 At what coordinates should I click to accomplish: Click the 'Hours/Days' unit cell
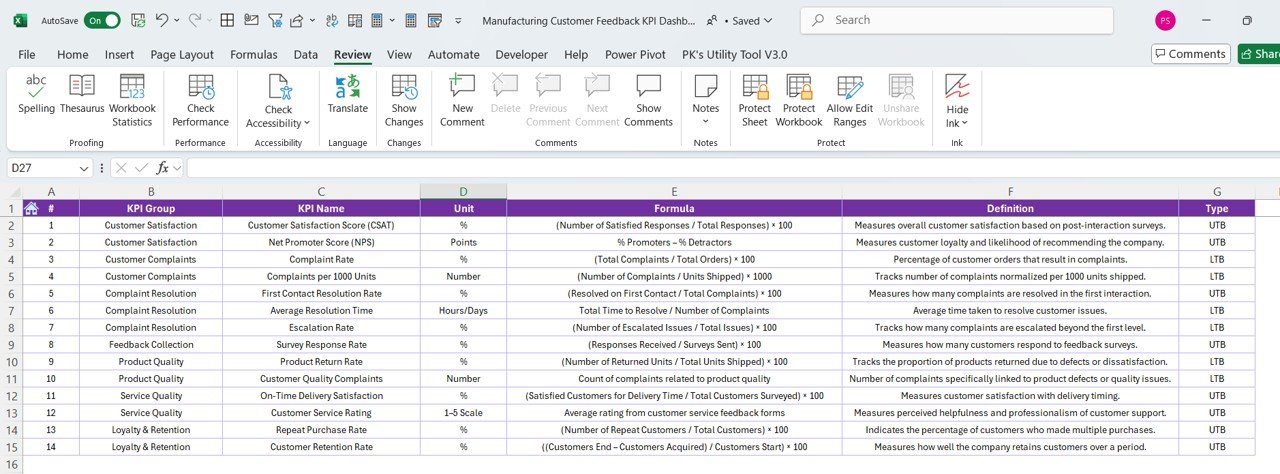point(463,310)
